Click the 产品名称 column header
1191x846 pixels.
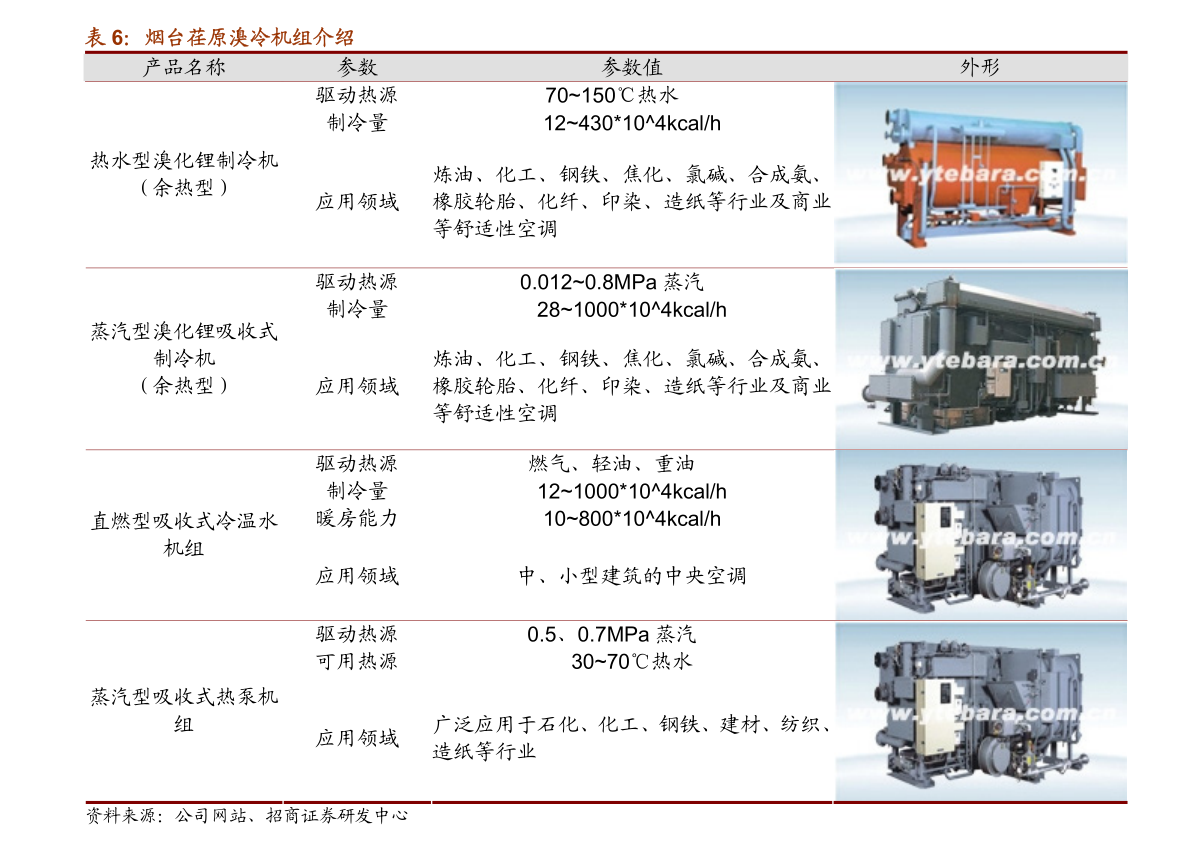[x=184, y=68]
